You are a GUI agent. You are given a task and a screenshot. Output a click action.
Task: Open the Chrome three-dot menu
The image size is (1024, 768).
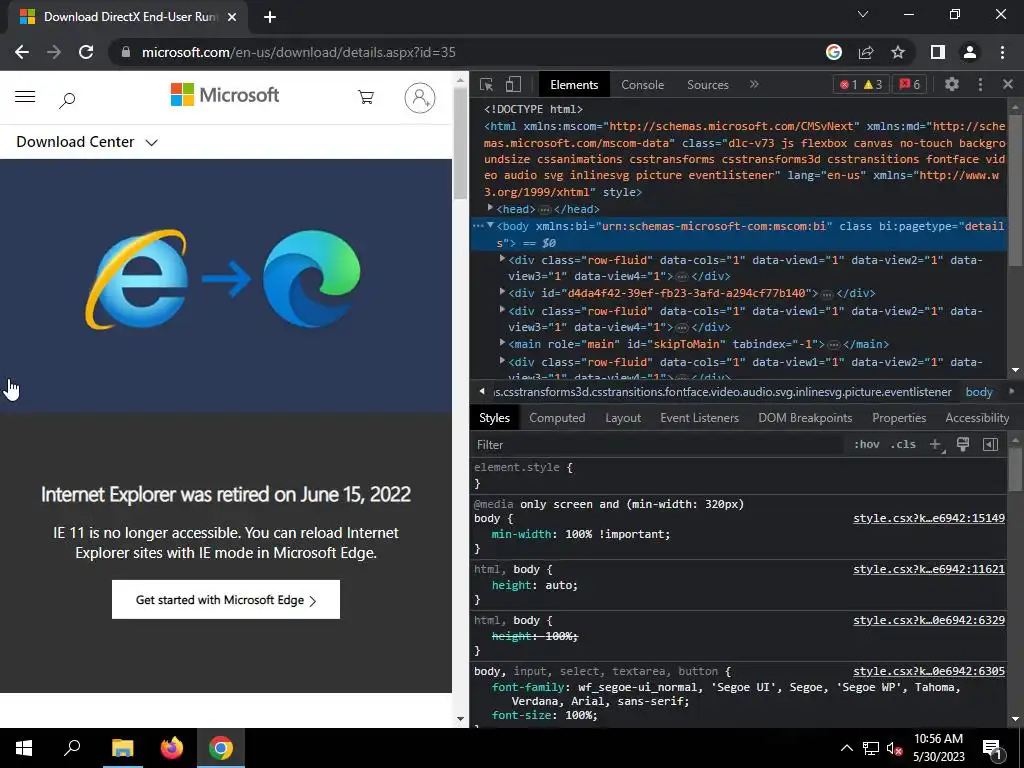1002,52
